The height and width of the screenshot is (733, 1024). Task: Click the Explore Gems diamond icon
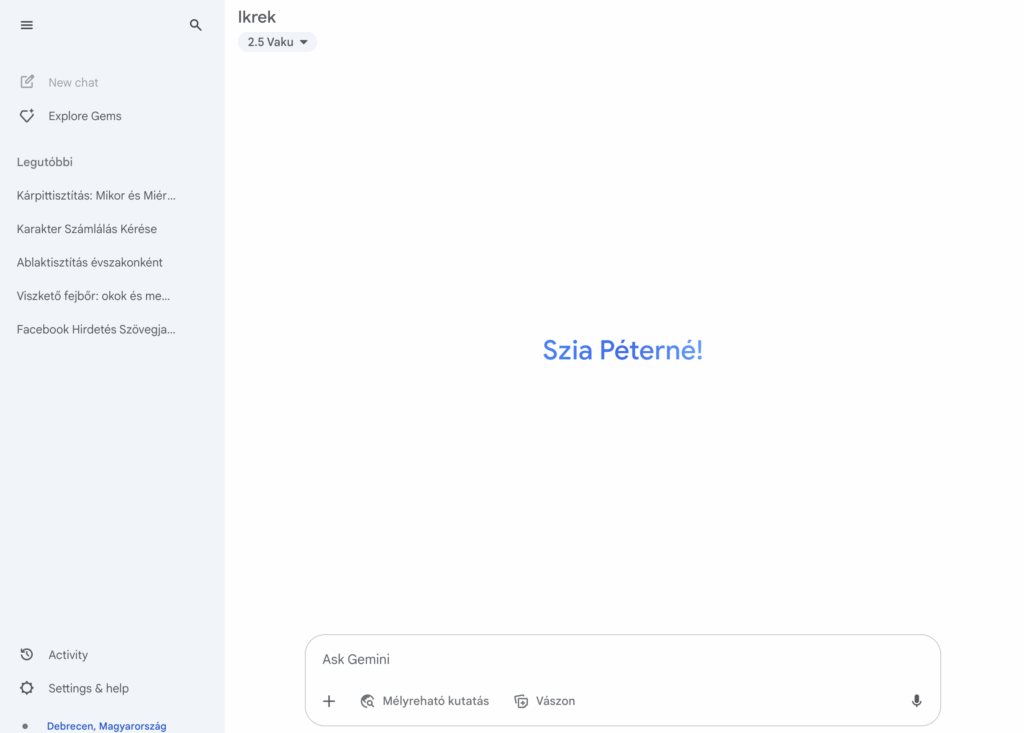coord(27,116)
